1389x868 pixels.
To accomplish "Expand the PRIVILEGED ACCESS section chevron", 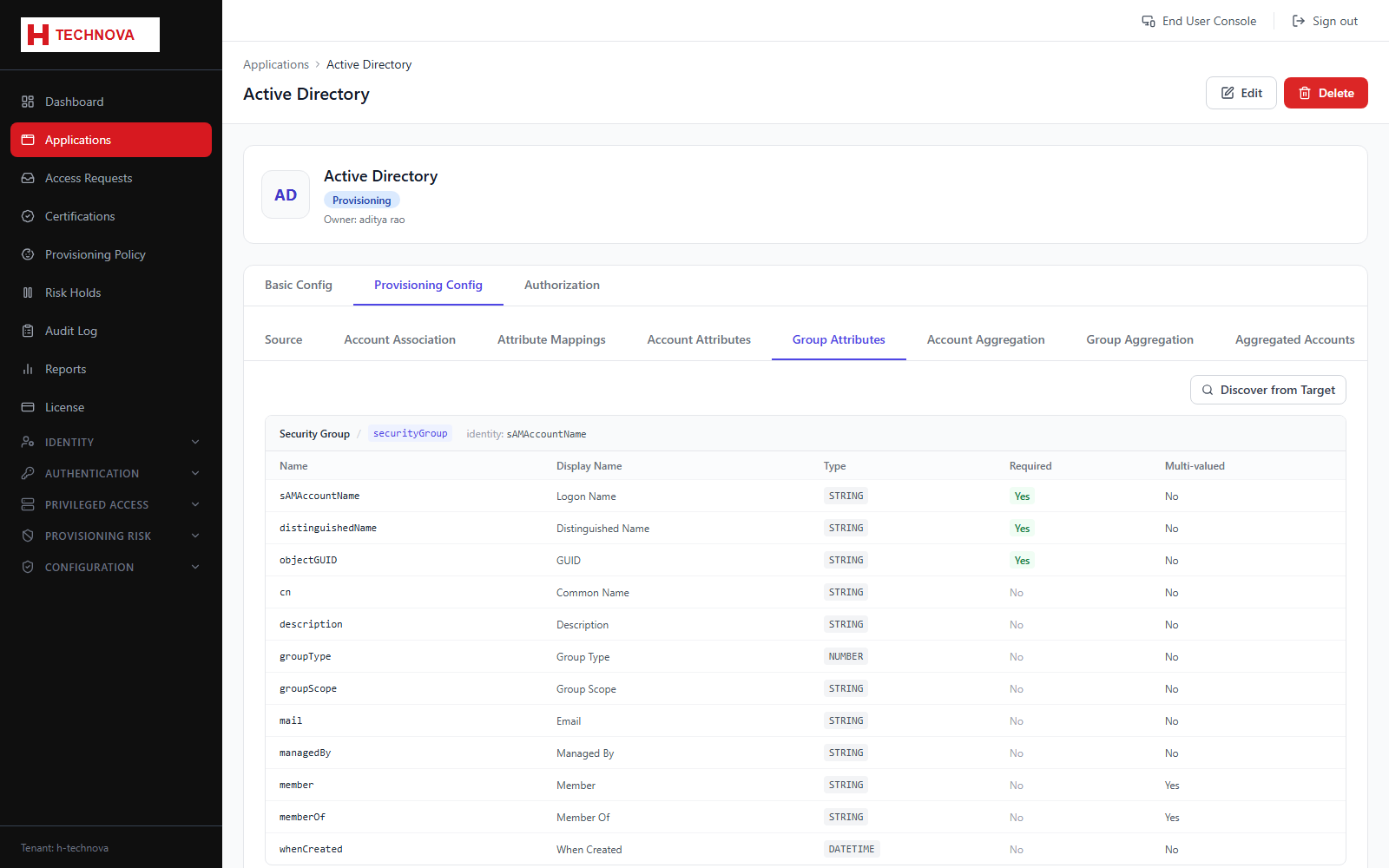I will coord(195,504).
